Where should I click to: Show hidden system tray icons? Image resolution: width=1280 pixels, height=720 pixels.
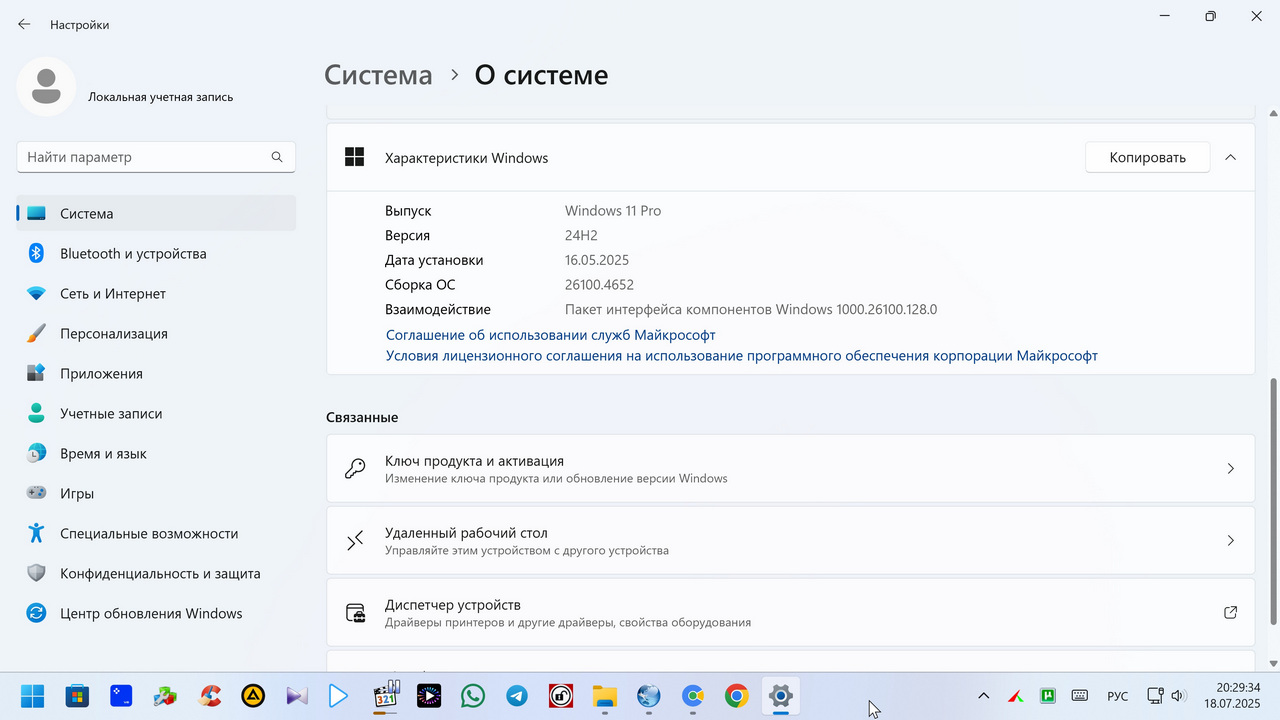pyautogui.click(x=983, y=696)
